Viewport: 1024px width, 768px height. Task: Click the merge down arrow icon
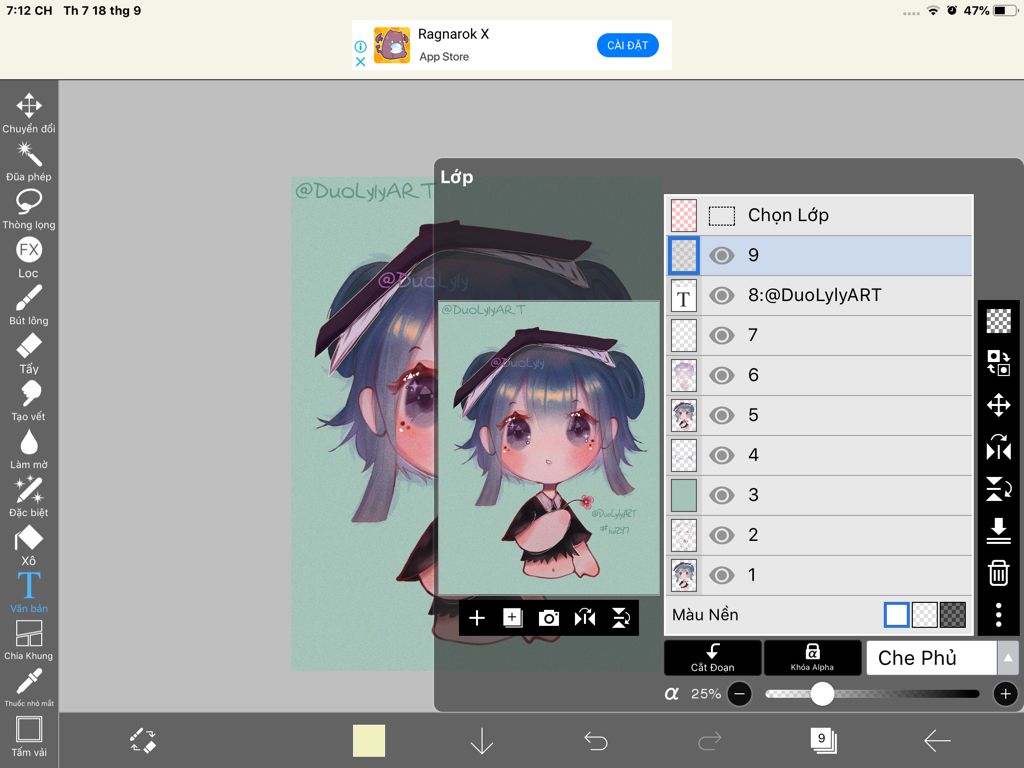coord(999,531)
